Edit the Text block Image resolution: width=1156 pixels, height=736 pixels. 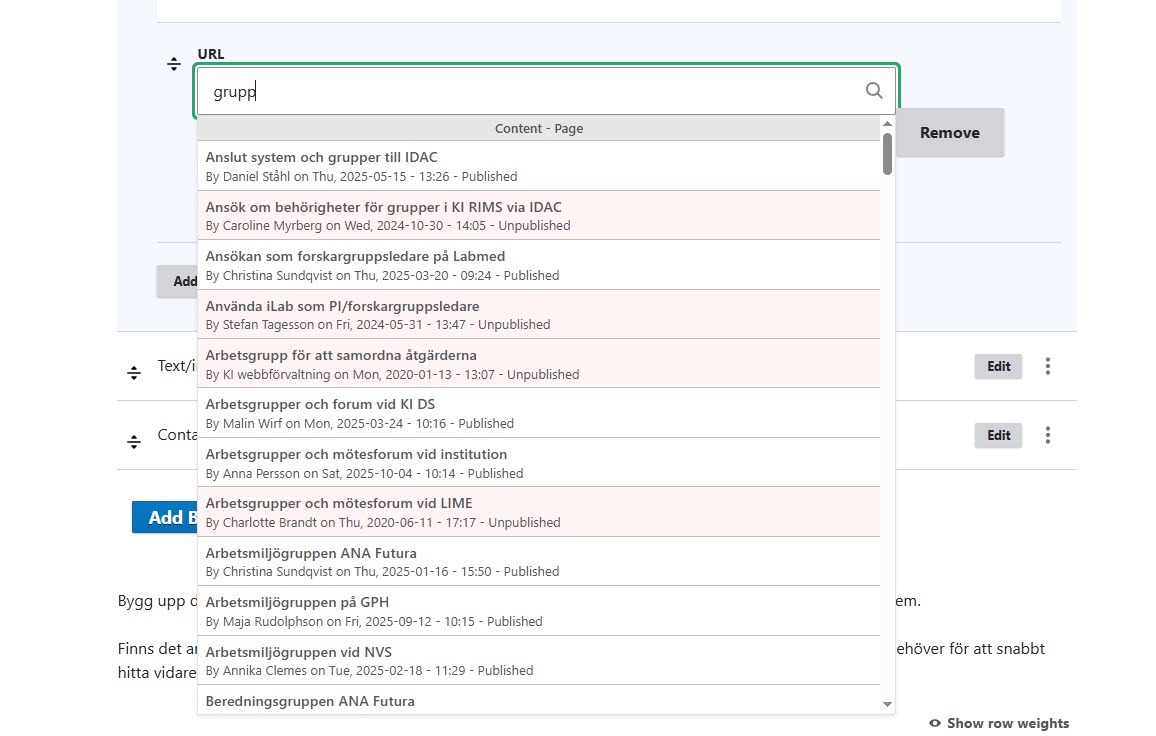(x=997, y=366)
